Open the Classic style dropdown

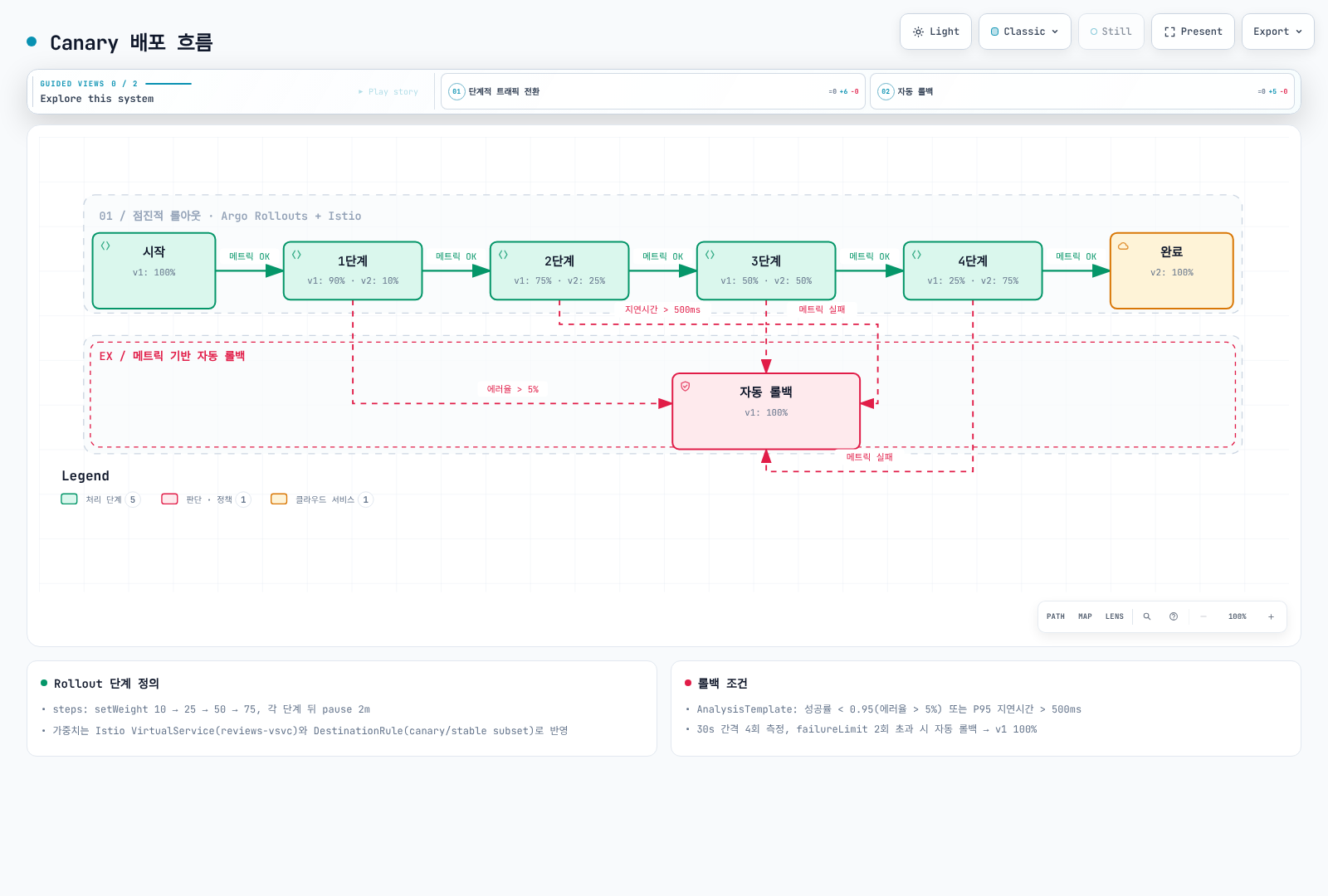1024,32
